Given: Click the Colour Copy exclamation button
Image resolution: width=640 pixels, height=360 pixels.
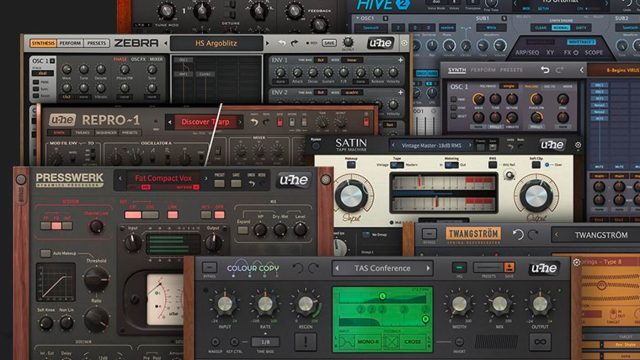Looking at the screenshot, I should pos(305,342).
